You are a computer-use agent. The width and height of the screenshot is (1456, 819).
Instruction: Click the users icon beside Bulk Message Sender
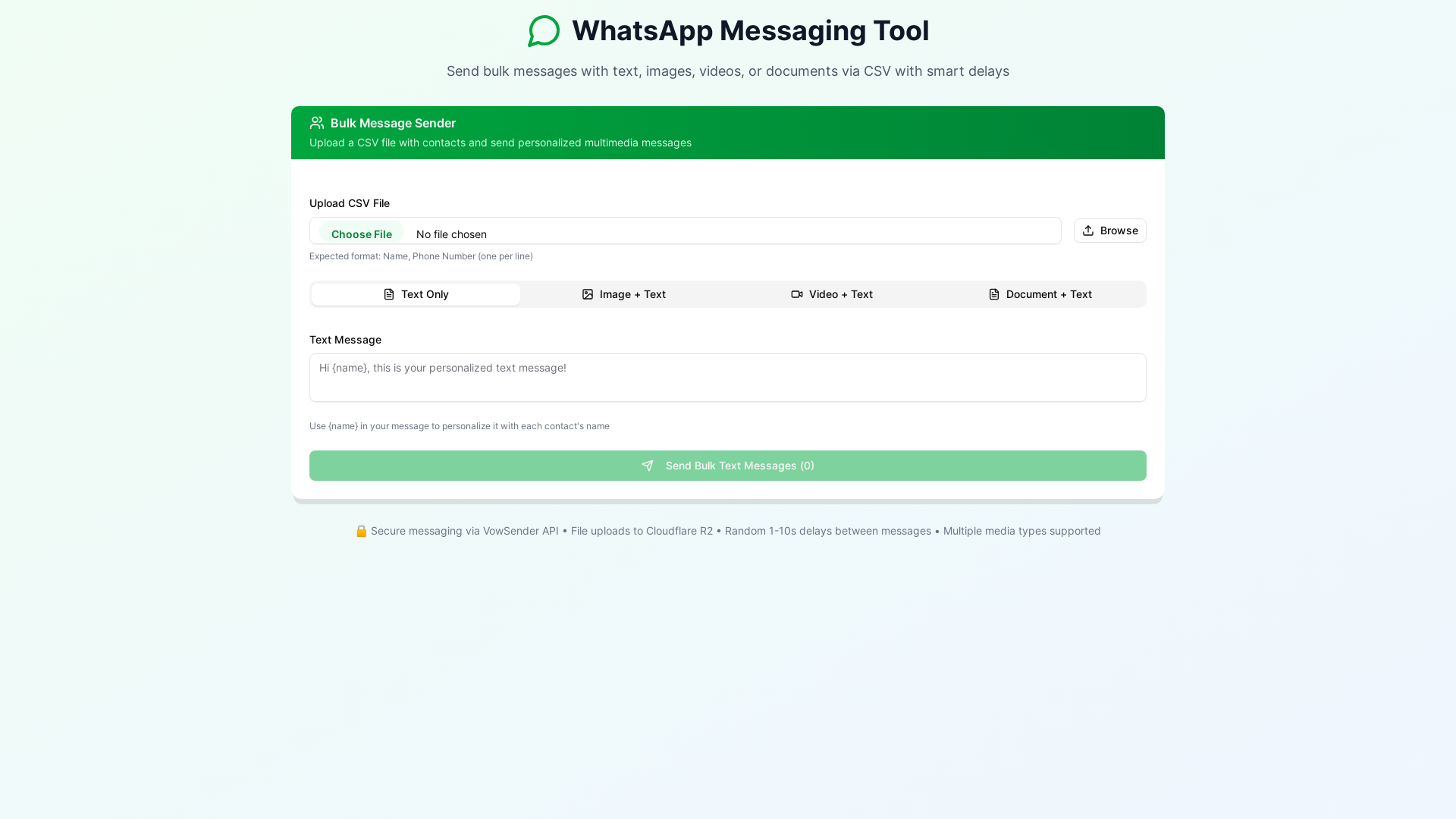[x=317, y=123]
